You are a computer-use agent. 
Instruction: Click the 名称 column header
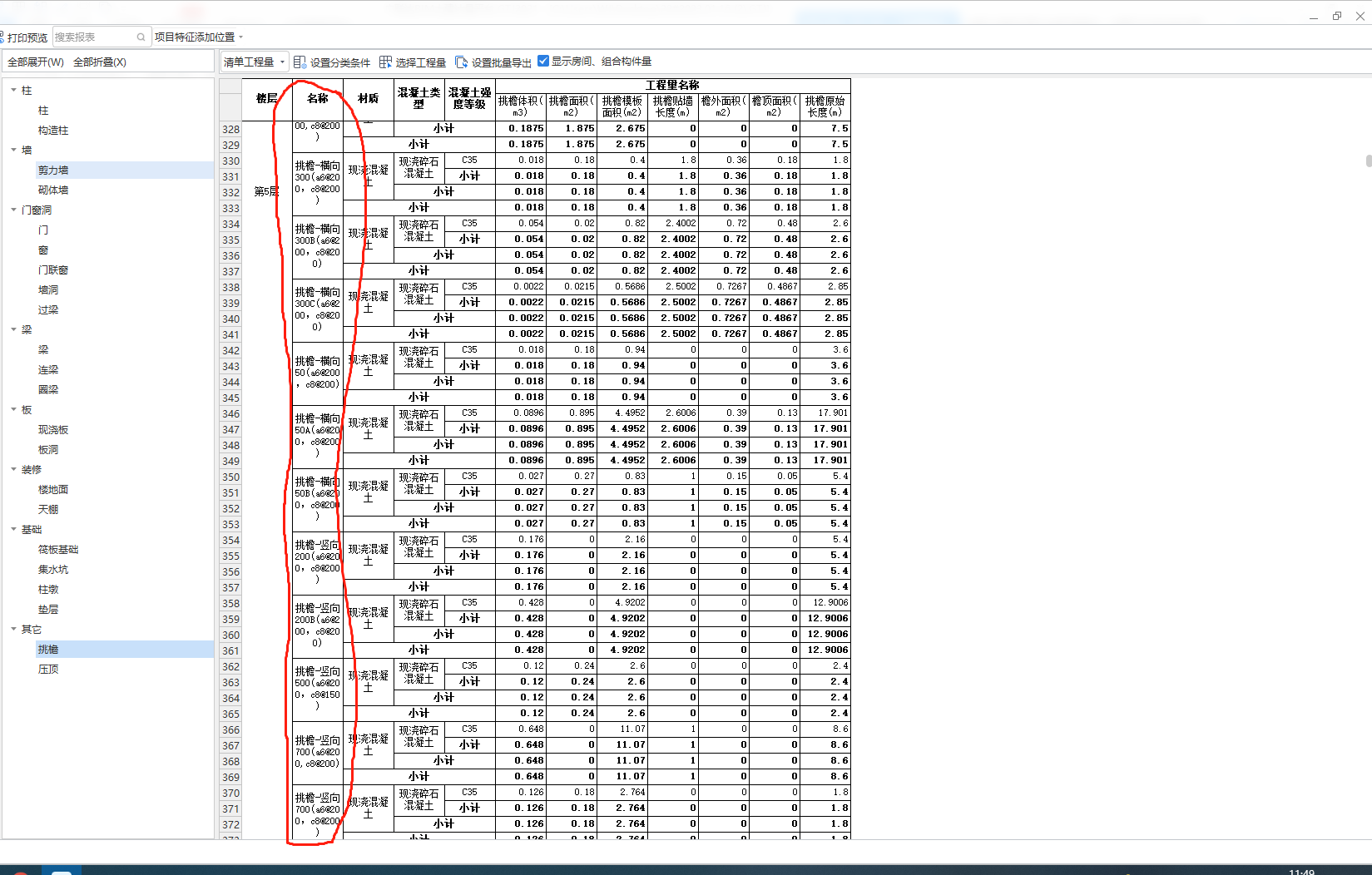click(x=318, y=99)
